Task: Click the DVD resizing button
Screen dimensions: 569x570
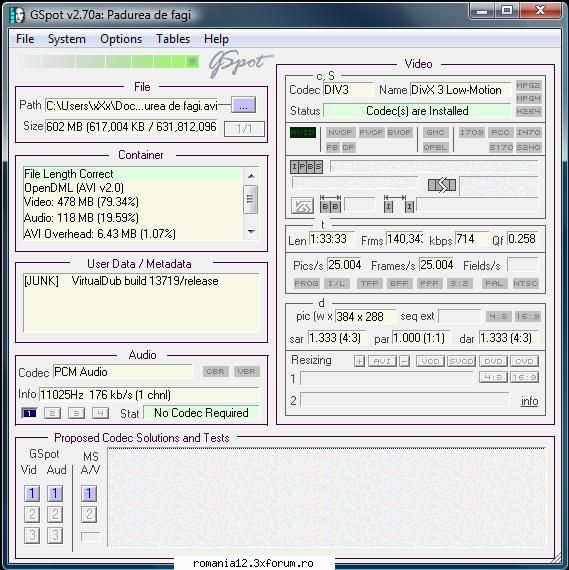Action: [493, 361]
